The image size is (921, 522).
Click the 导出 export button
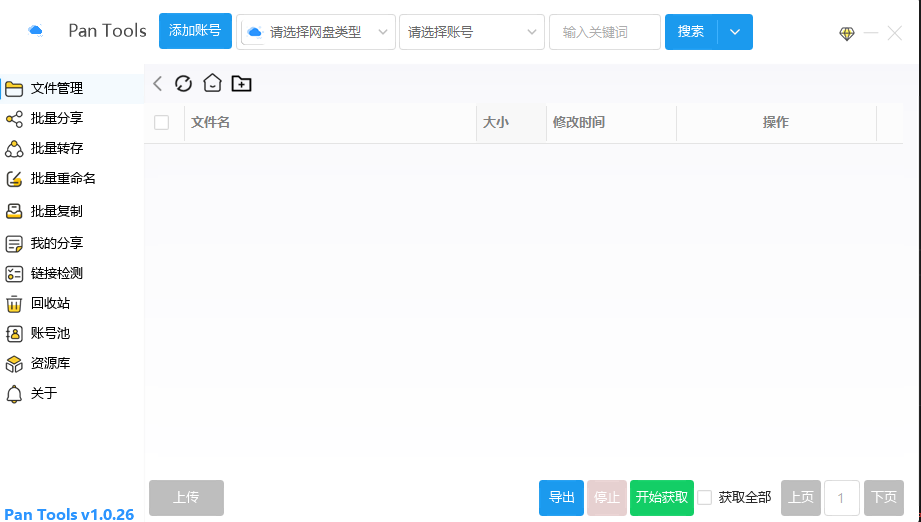(x=561, y=497)
